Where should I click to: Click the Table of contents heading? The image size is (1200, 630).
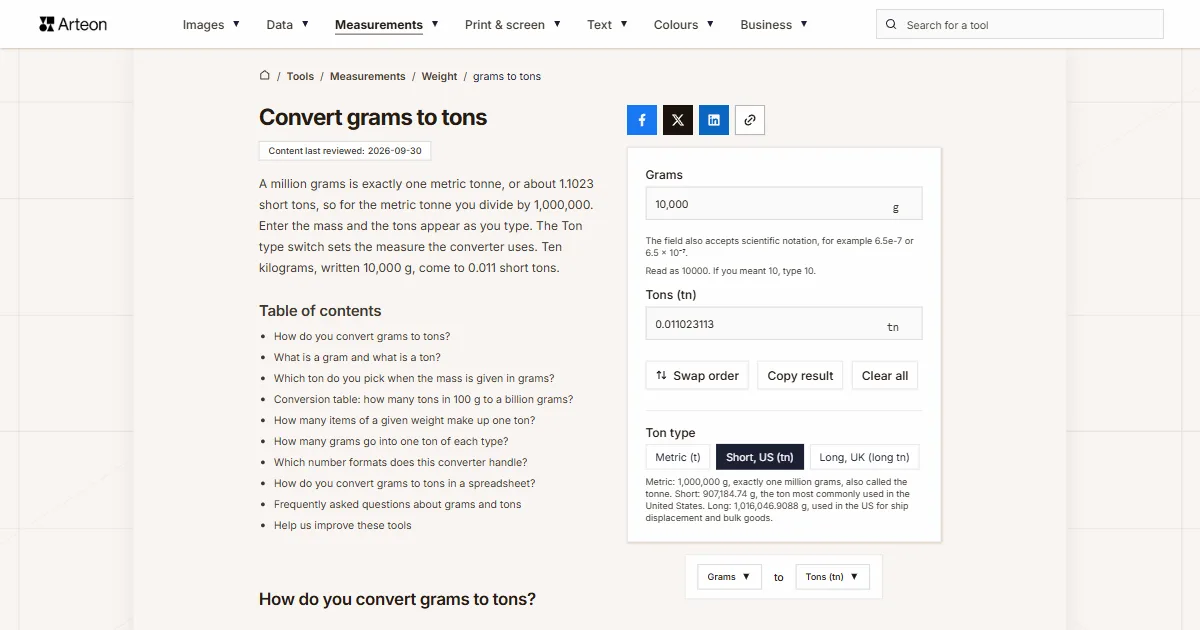320,311
